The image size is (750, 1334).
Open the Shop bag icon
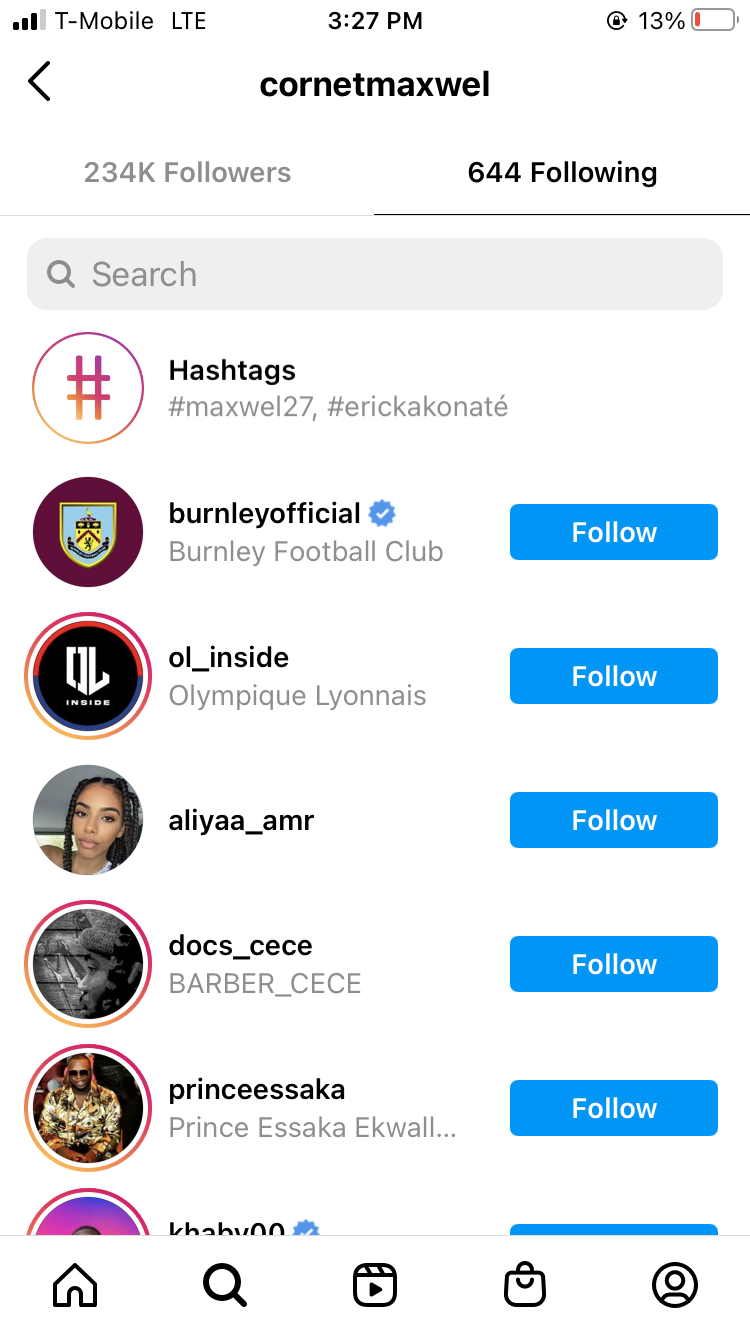tap(525, 1284)
